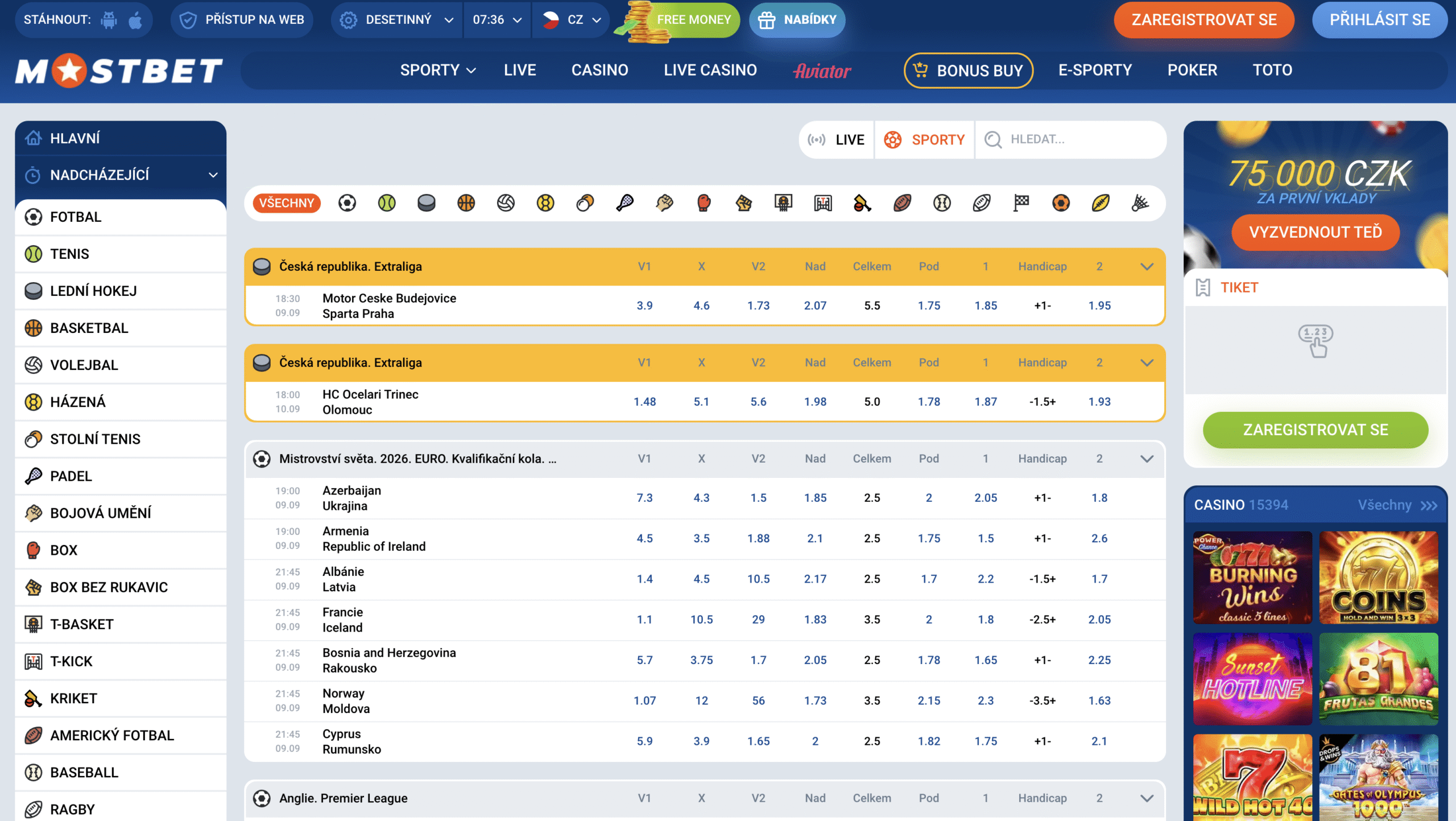Collapse the Mistrovství světa 2026 league section

(x=1147, y=459)
